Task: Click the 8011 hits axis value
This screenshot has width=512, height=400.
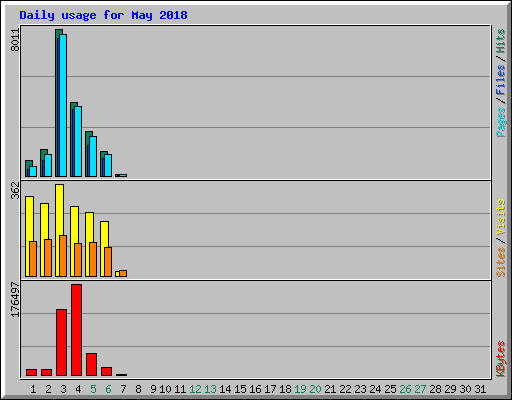Action: point(15,40)
